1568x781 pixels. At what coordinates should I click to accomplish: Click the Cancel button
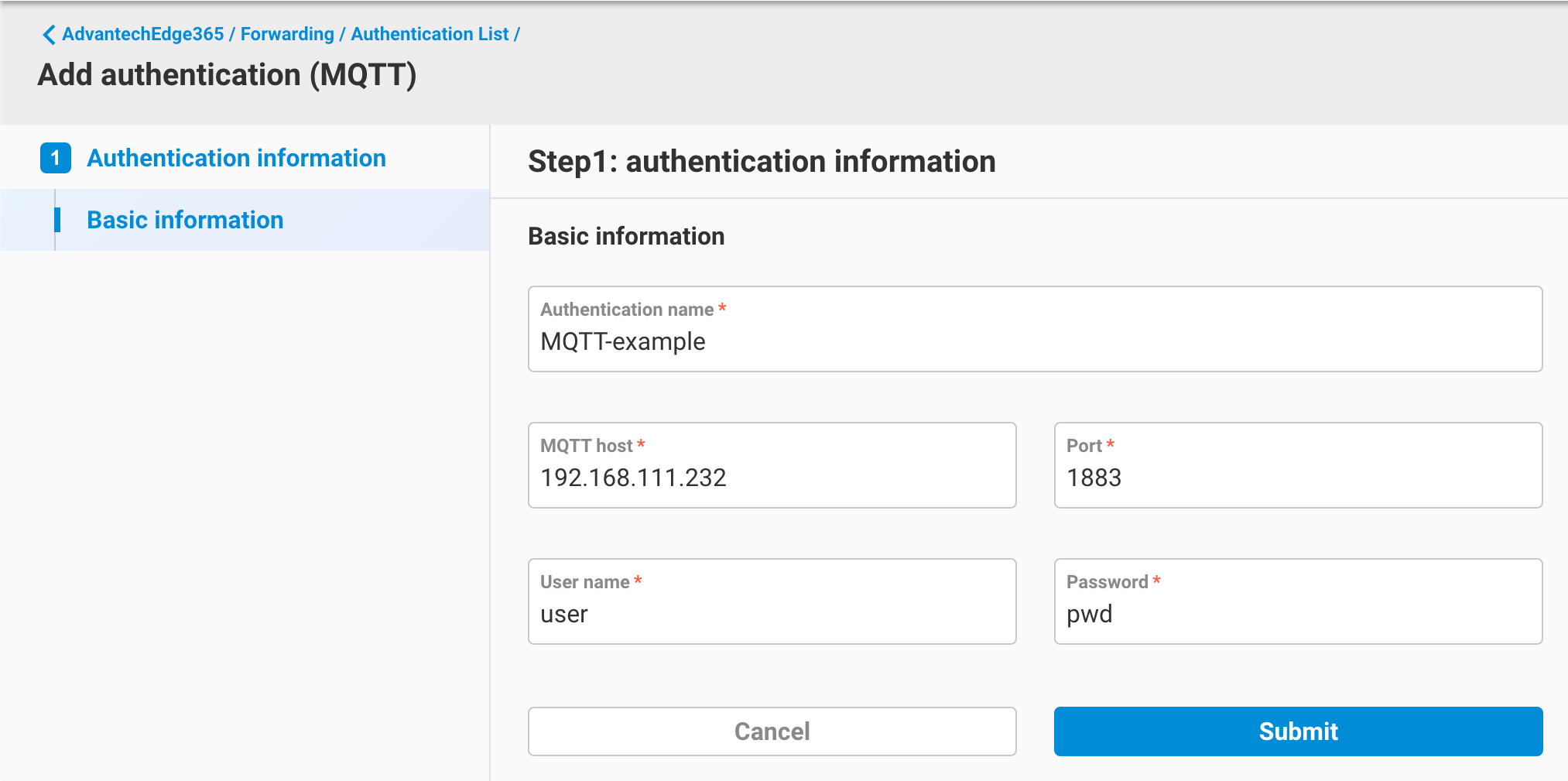coord(771,731)
